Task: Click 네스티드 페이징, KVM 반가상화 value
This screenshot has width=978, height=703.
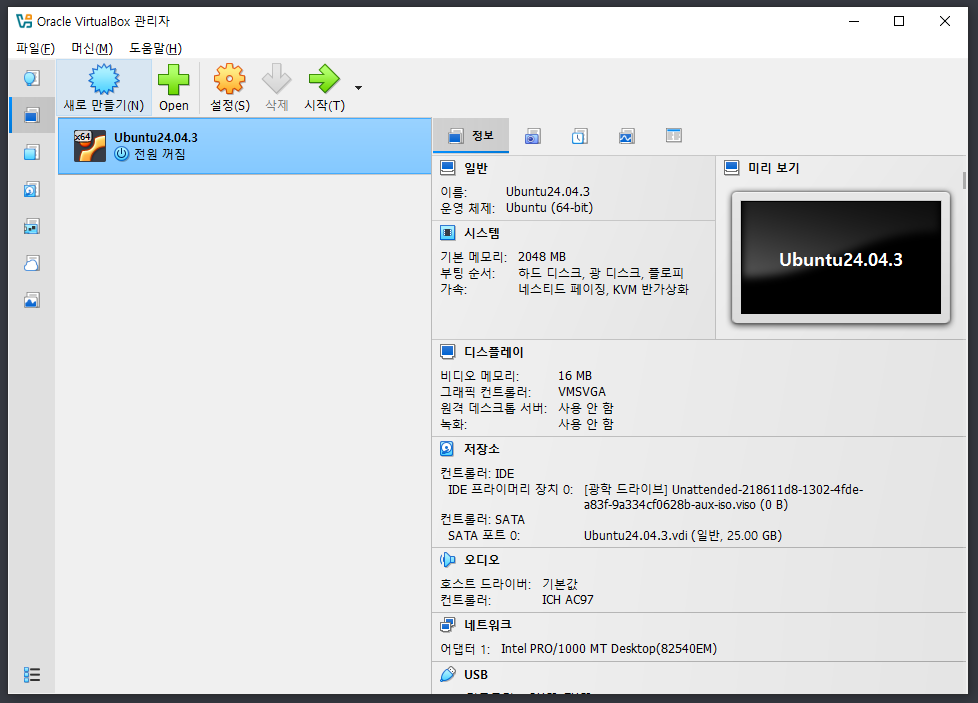Action: 603,289
